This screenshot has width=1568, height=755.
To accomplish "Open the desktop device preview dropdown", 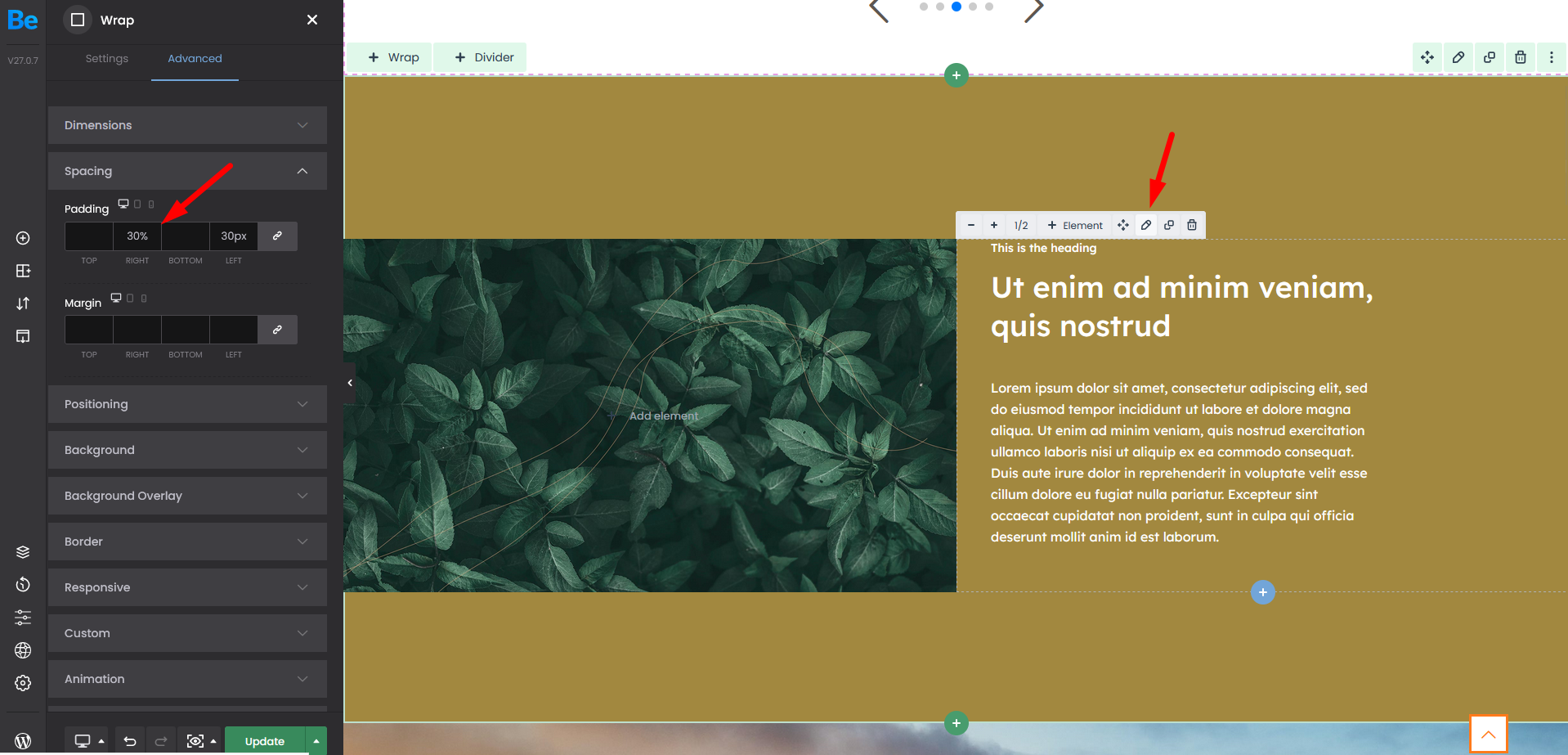I will pyautogui.click(x=89, y=741).
